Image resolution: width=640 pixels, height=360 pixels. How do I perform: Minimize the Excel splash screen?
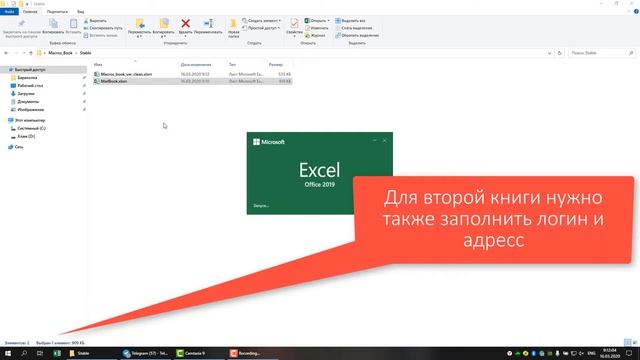(x=375, y=140)
